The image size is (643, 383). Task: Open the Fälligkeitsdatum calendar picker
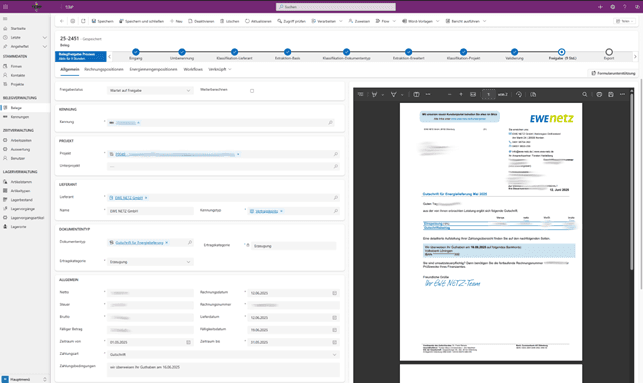(x=334, y=330)
